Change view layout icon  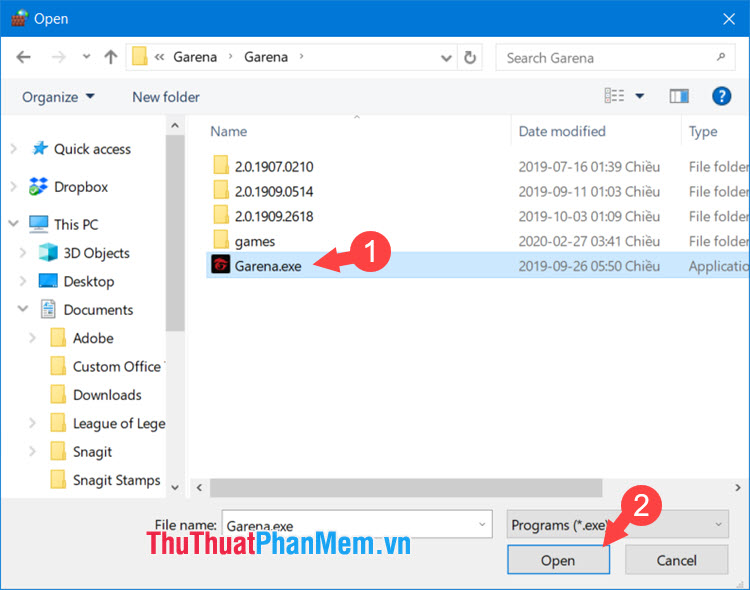[614, 96]
